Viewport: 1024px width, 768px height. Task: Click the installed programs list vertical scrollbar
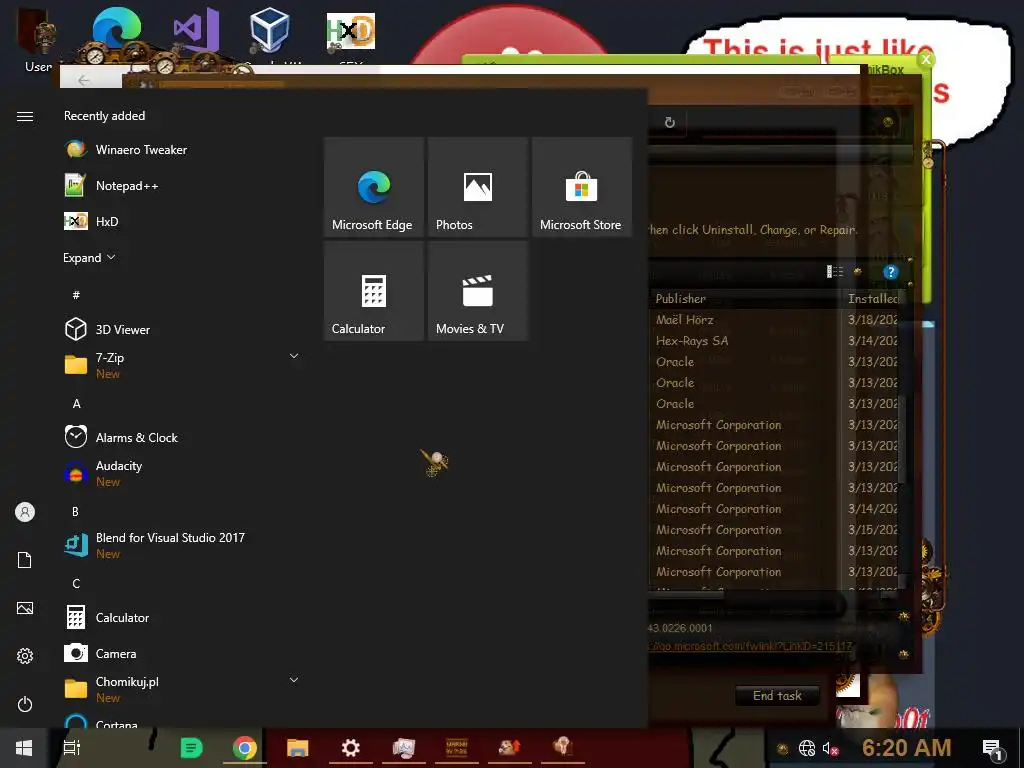pyautogui.click(x=903, y=438)
